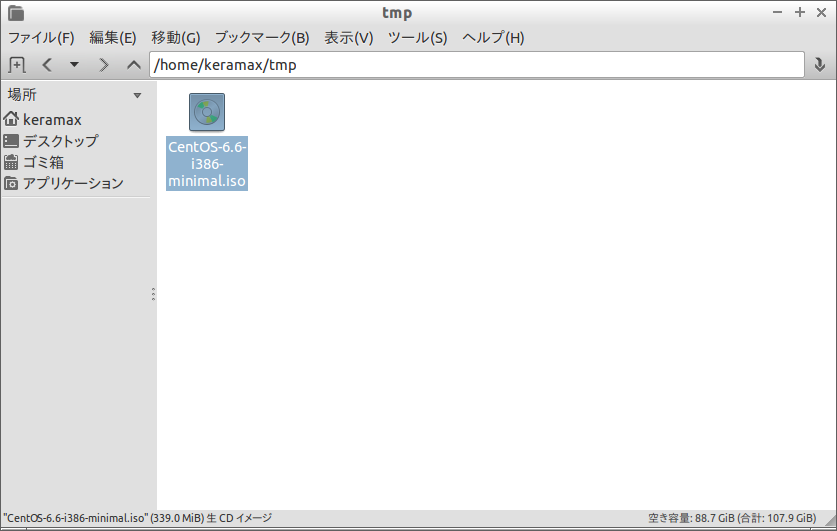Viewport: 837px width, 531px height.
Task: Open a new tab with the toolbar icon
Action: pyautogui.click(x=17, y=65)
